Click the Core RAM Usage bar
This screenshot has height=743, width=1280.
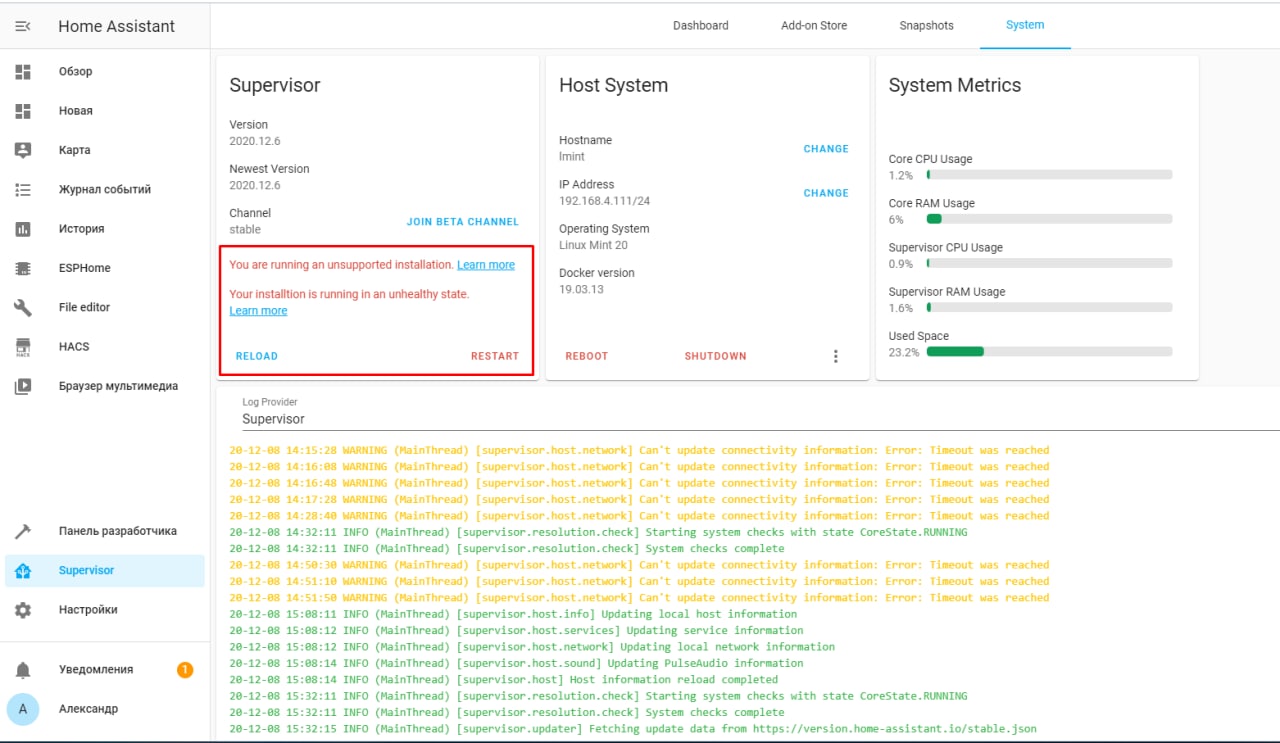pyautogui.click(x=1049, y=219)
